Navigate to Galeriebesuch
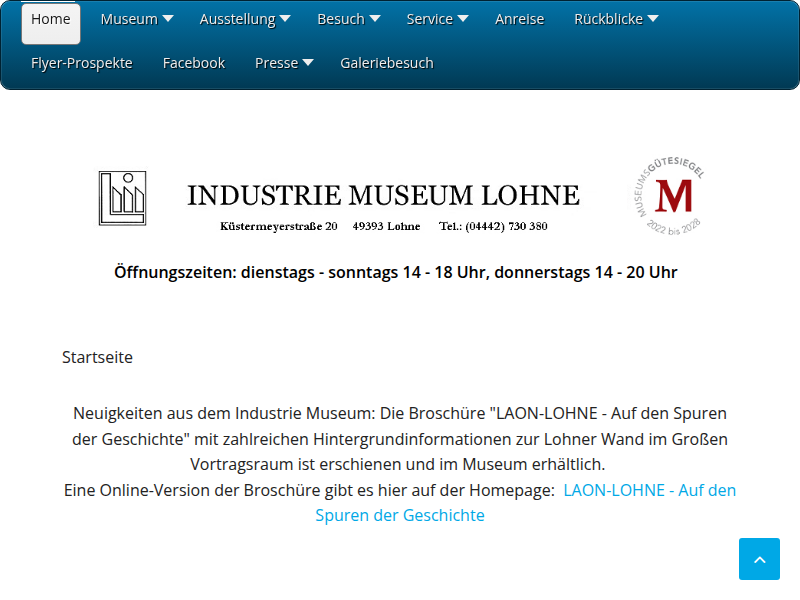Image resolution: width=800 pixels, height=600 pixels. point(387,63)
